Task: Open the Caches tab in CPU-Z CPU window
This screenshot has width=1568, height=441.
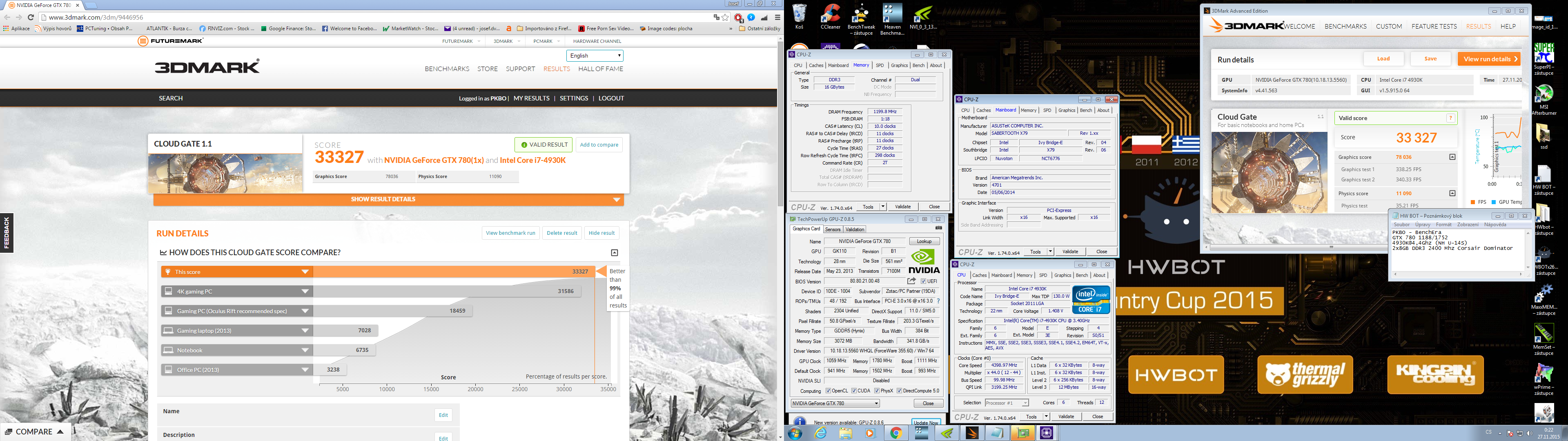Action: tap(980, 275)
